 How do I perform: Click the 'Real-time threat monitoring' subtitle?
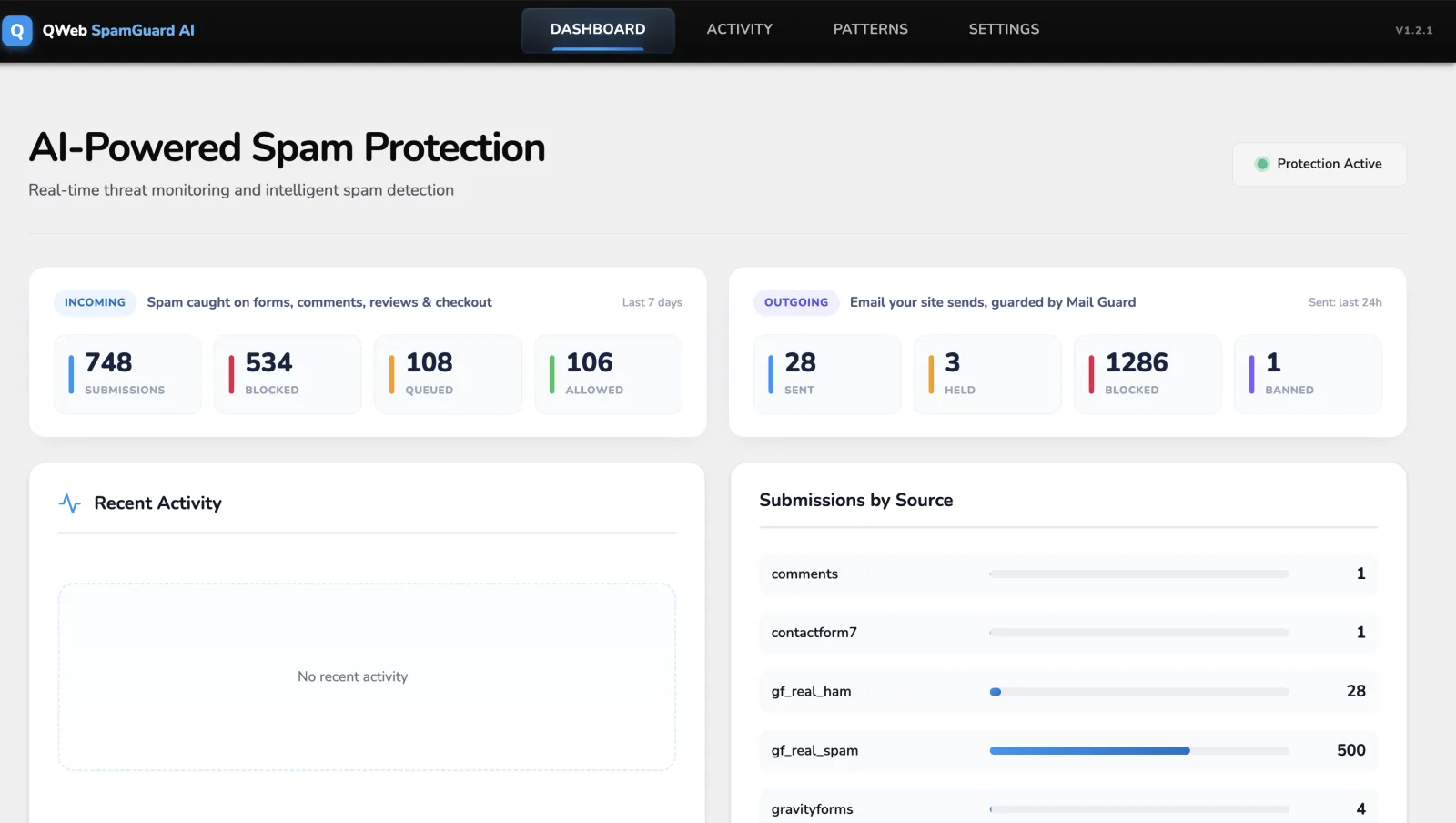[x=241, y=190]
